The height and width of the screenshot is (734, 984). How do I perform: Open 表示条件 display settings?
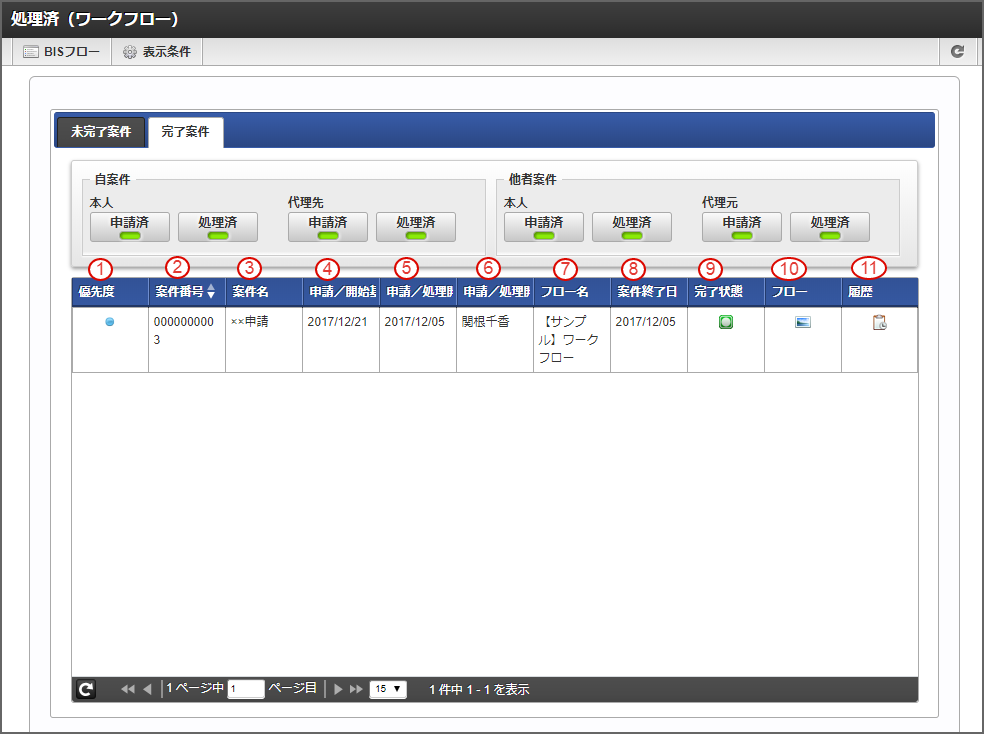click(x=157, y=51)
